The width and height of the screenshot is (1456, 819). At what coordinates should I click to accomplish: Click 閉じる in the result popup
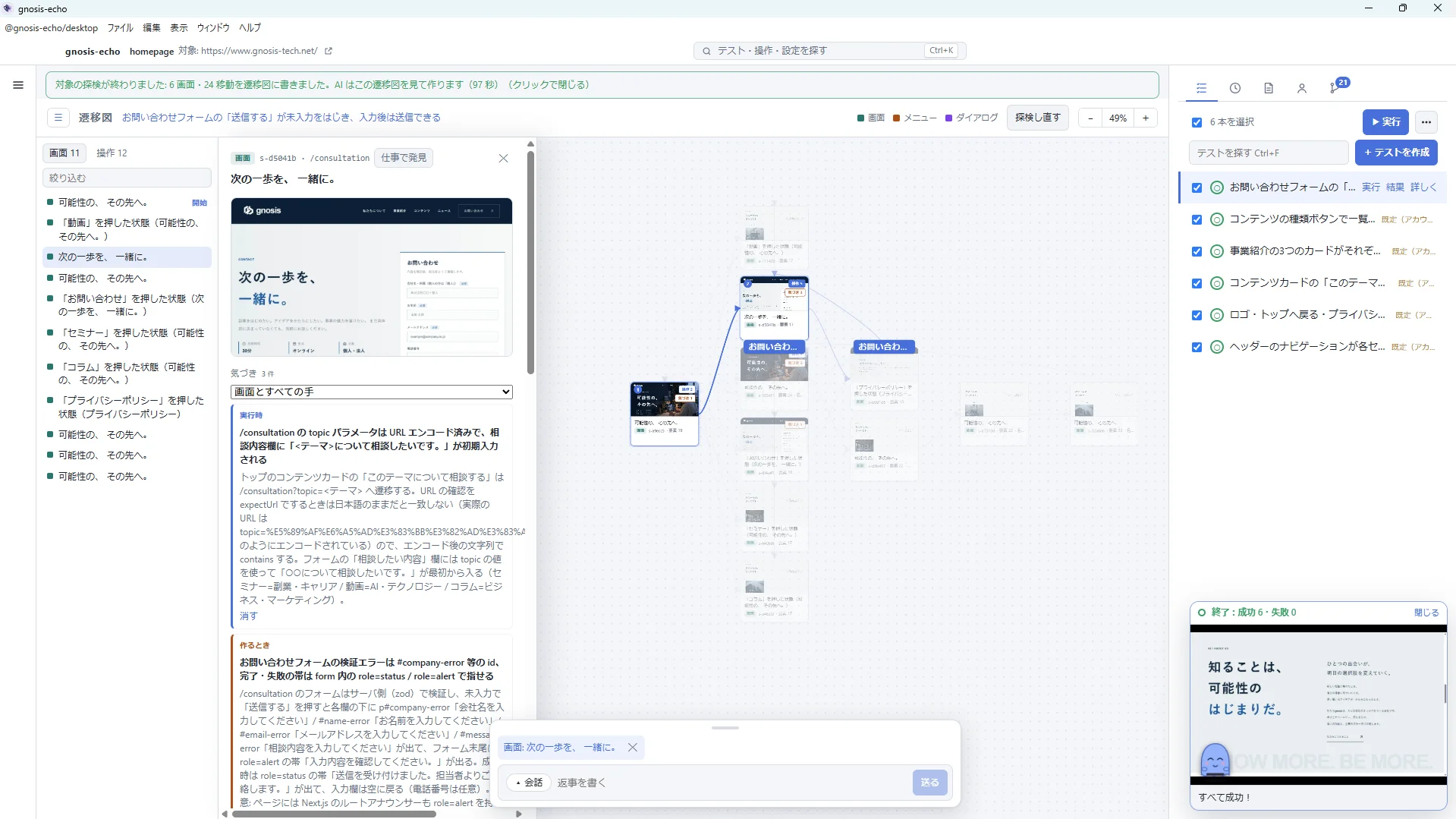(1426, 613)
